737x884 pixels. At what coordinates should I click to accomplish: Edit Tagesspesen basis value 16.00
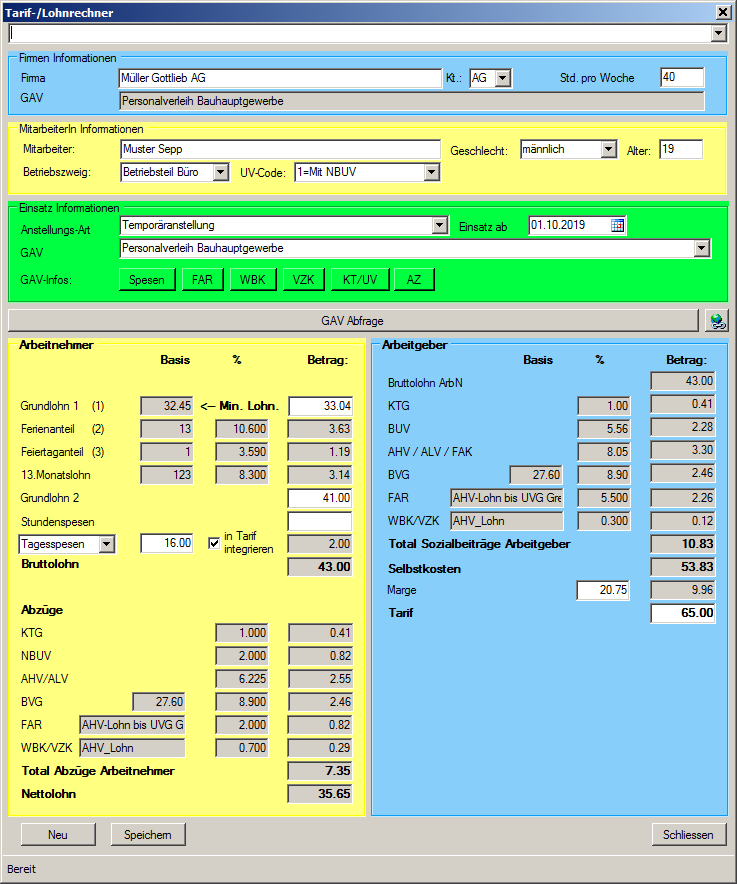[x=167, y=543]
